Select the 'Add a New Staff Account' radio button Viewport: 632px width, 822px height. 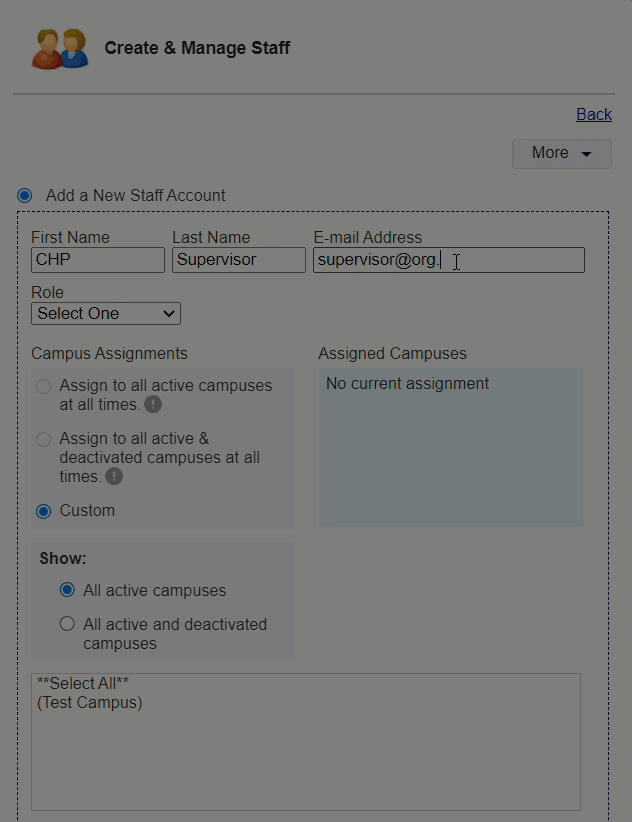coord(24,195)
